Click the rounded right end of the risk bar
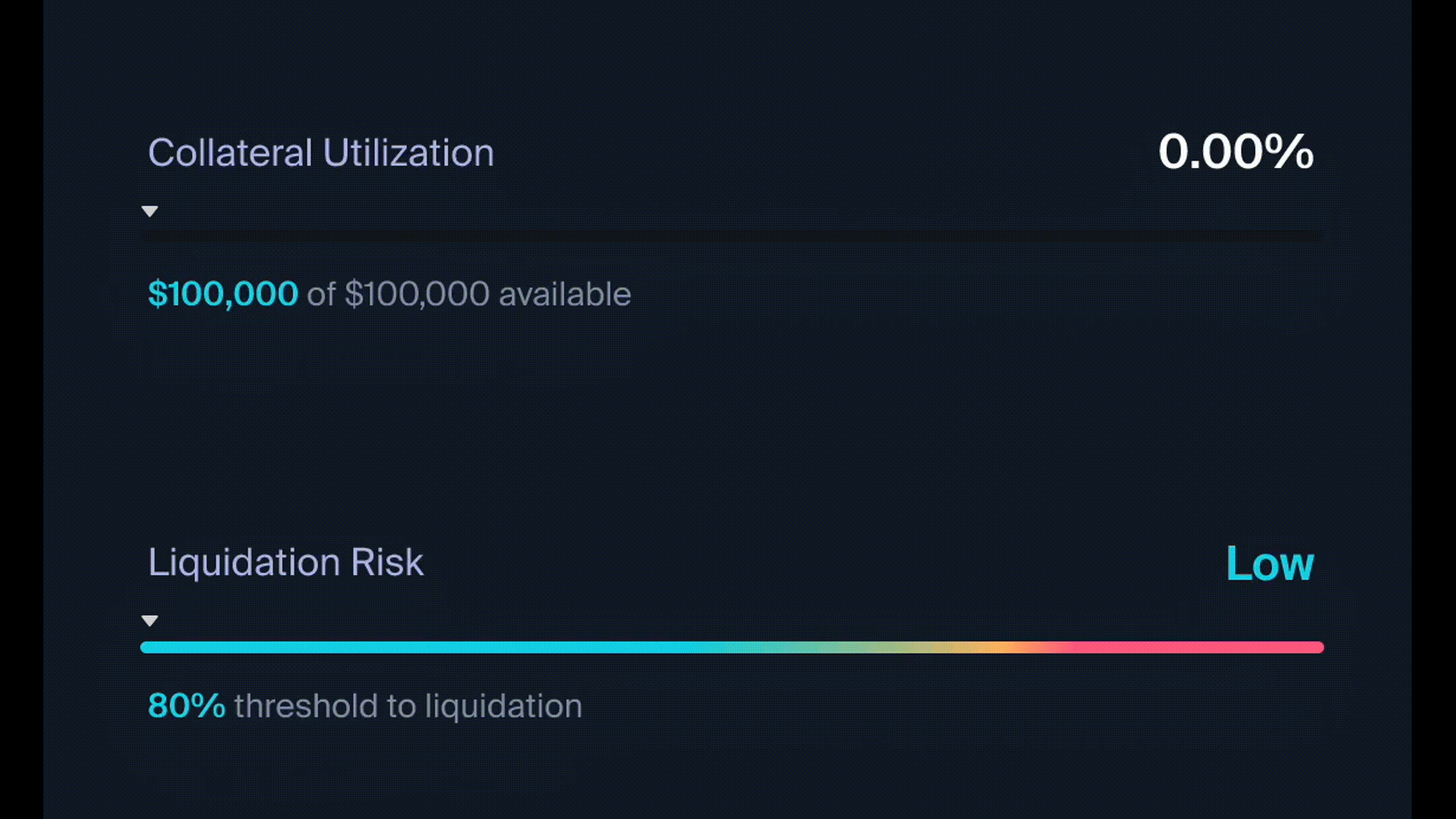 coord(1318,647)
